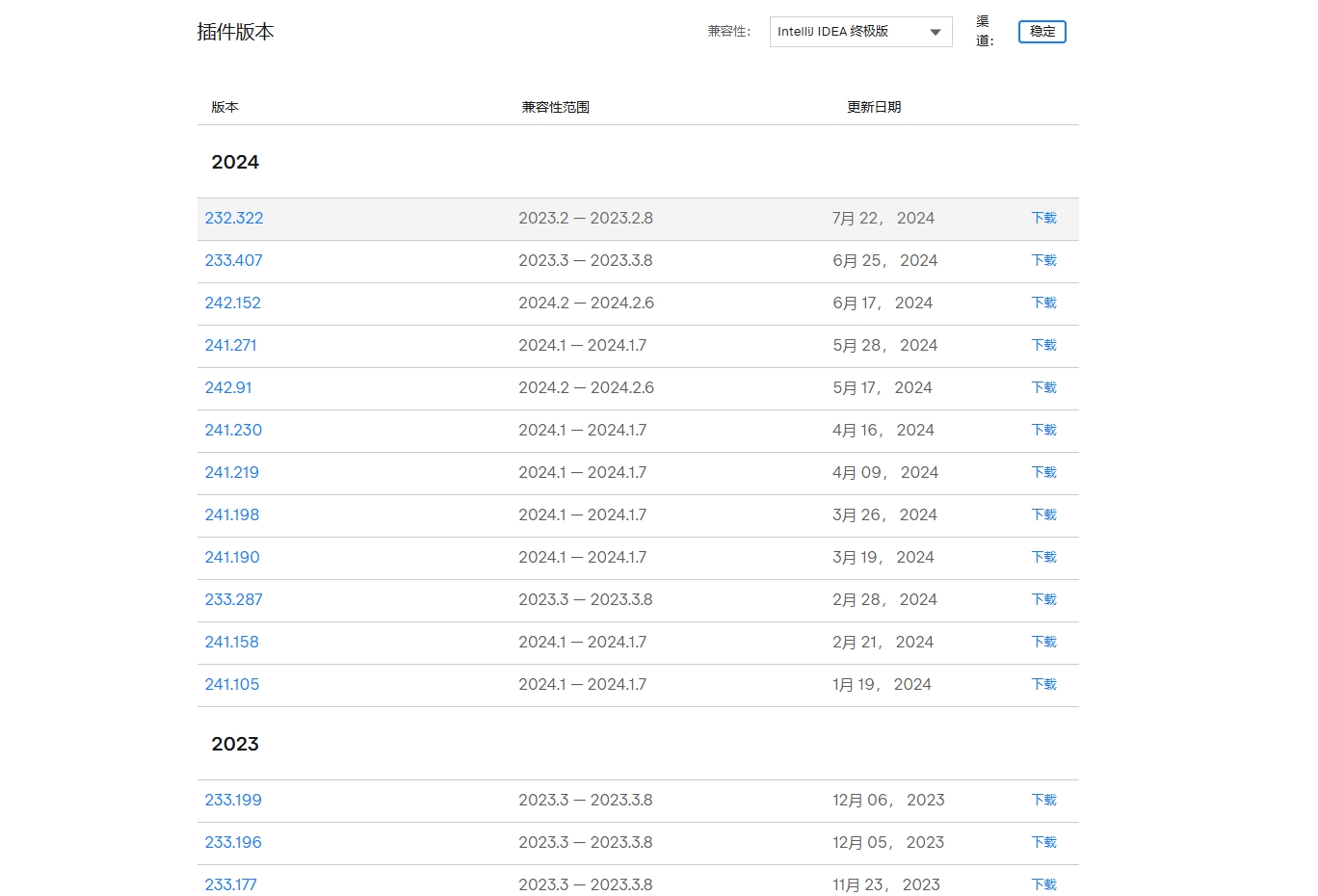Open version 241.105 link
1318x896 pixels.
pos(232,685)
